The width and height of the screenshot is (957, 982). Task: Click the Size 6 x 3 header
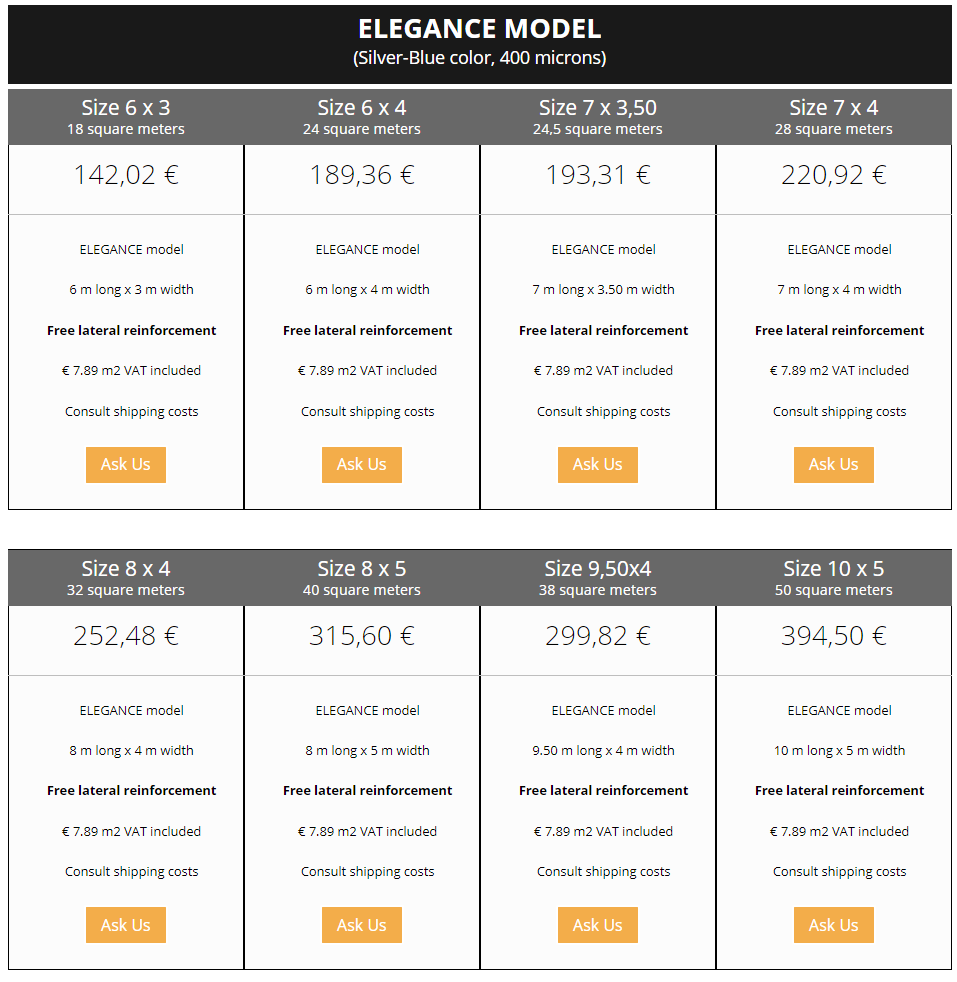coord(126,117)
